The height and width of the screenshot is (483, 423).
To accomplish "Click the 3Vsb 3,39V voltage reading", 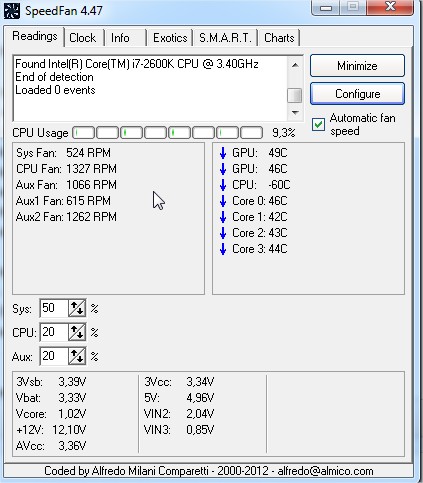I will pos(51,382).
